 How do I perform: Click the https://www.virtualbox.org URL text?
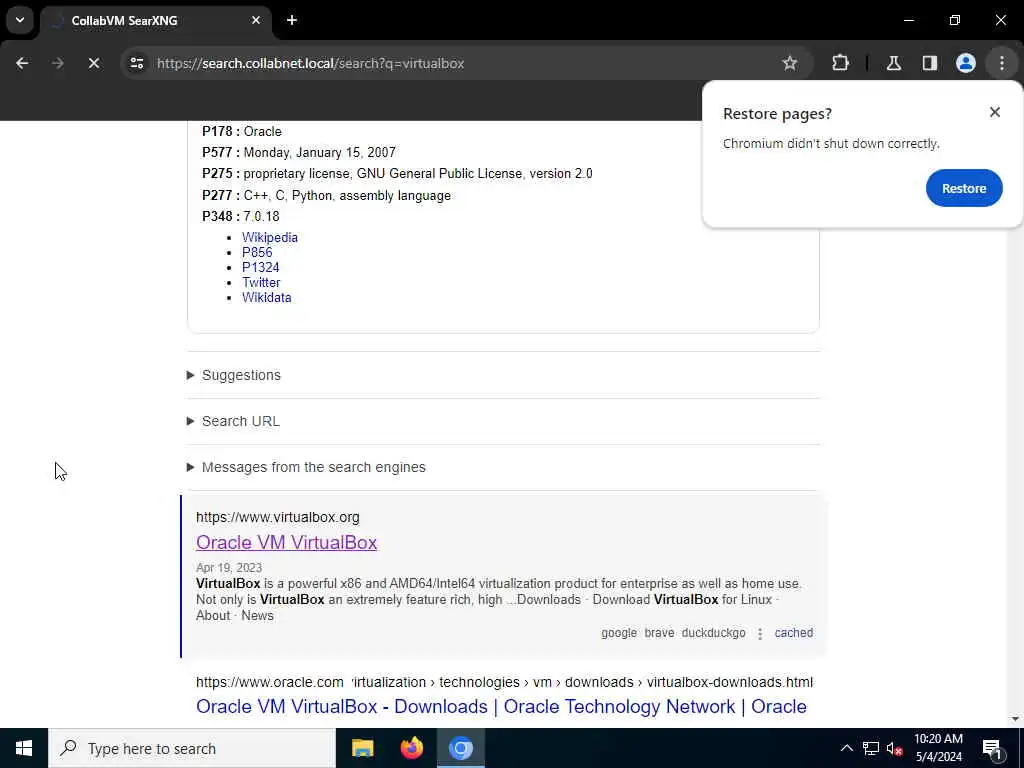(x=278, y=517)
